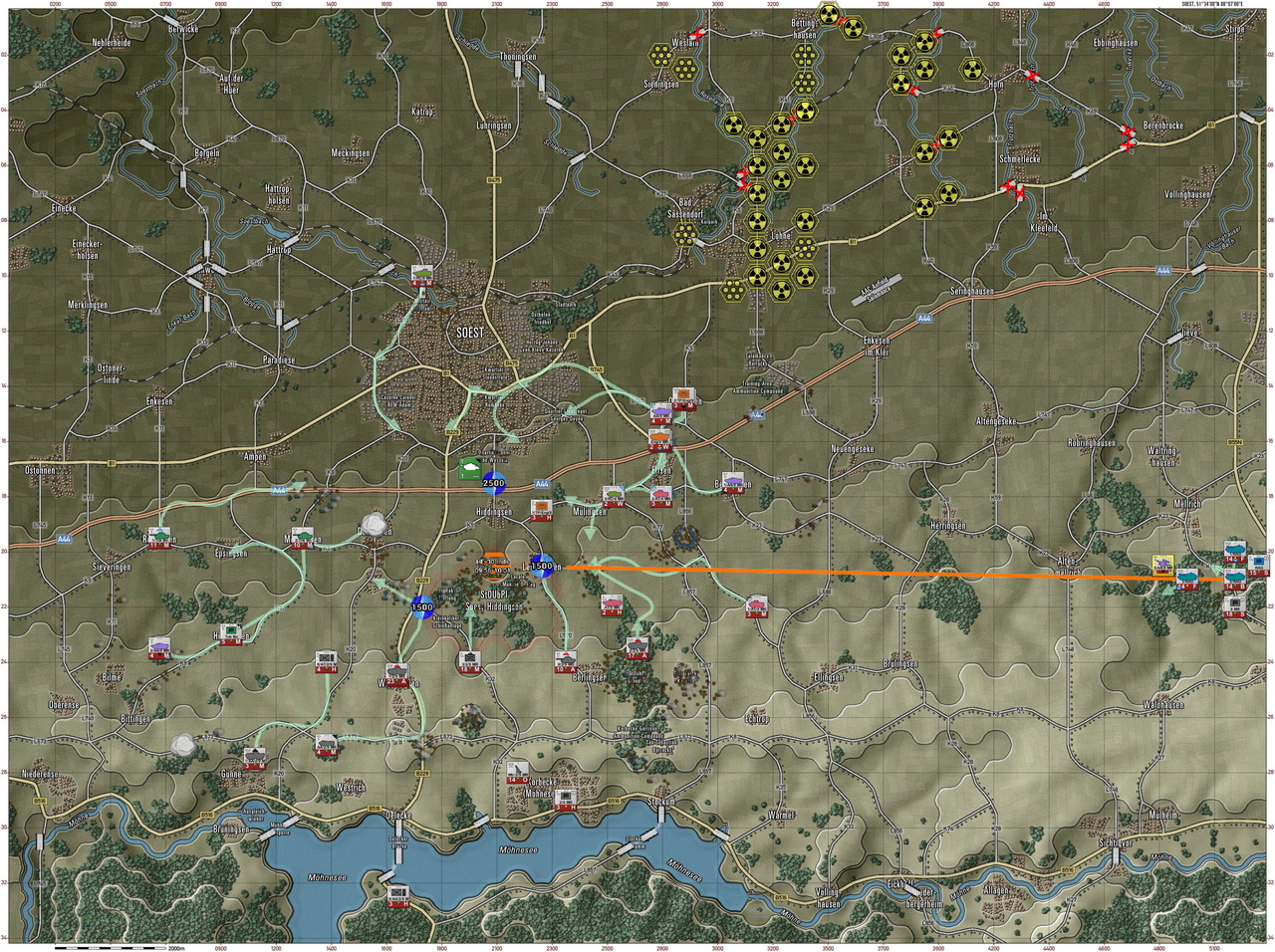Select the HQ counter marked 15 S

[1258, 566]
